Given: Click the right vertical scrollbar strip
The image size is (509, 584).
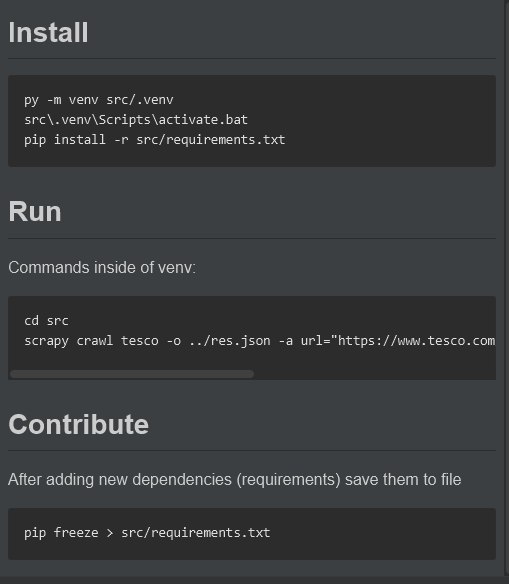Looking at the screenshot, I should [506, 292].
